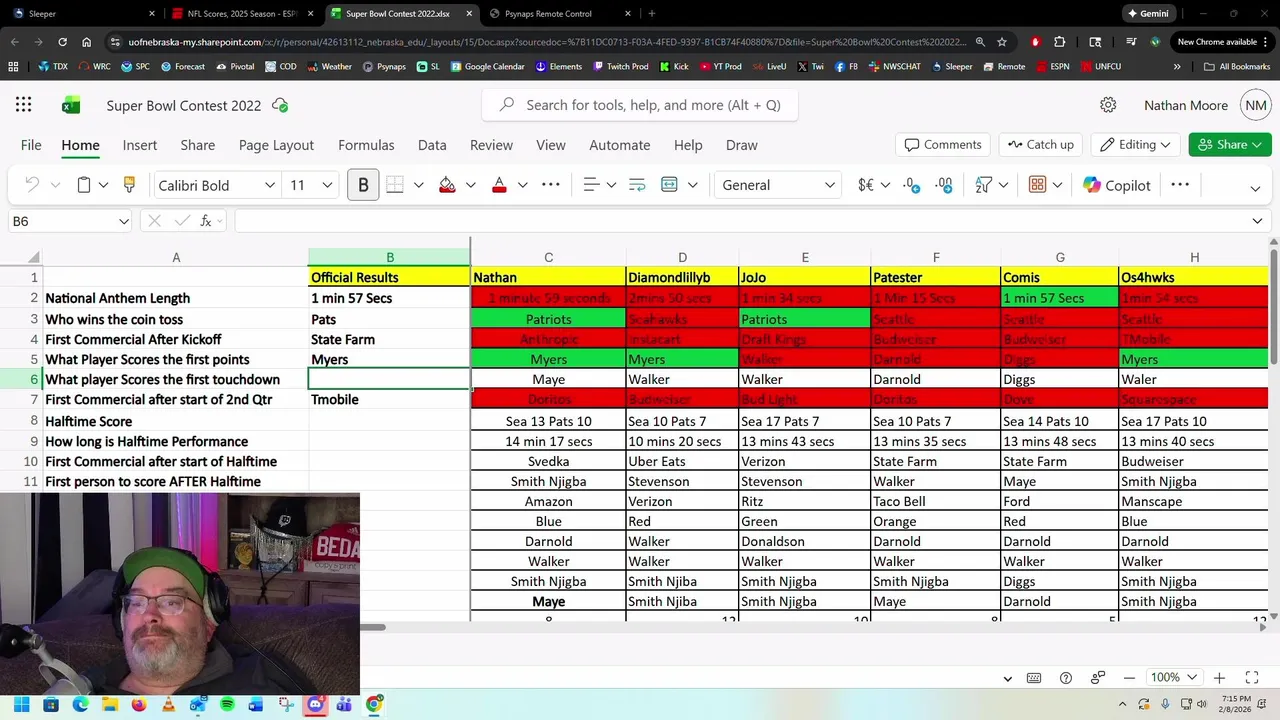Open the ribbon overflow ellipsis after Copilot
This screenshot has width=1280, height=720.
[x=1180, y=185]
